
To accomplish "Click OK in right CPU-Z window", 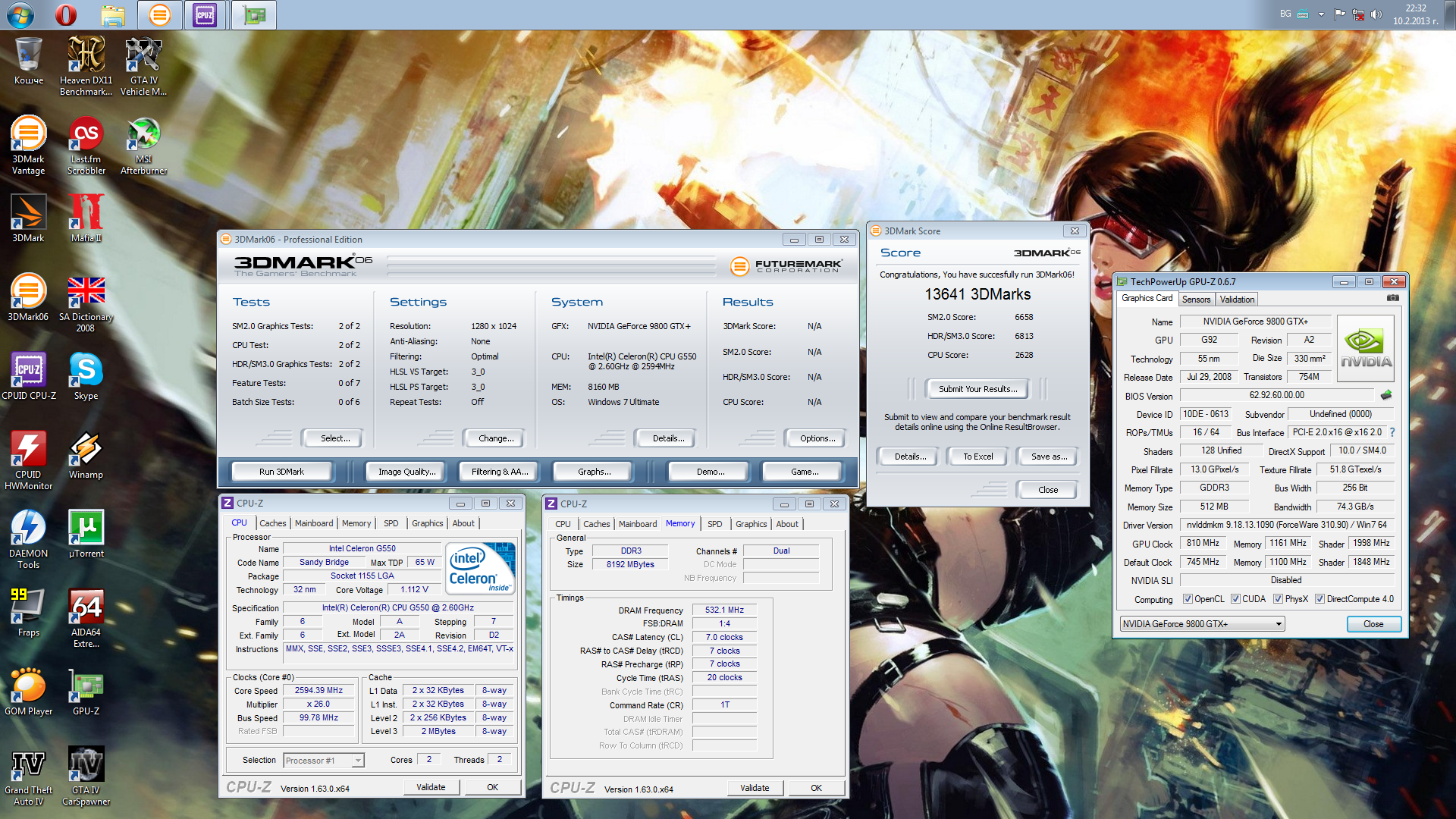I will [x=816, y=788].
